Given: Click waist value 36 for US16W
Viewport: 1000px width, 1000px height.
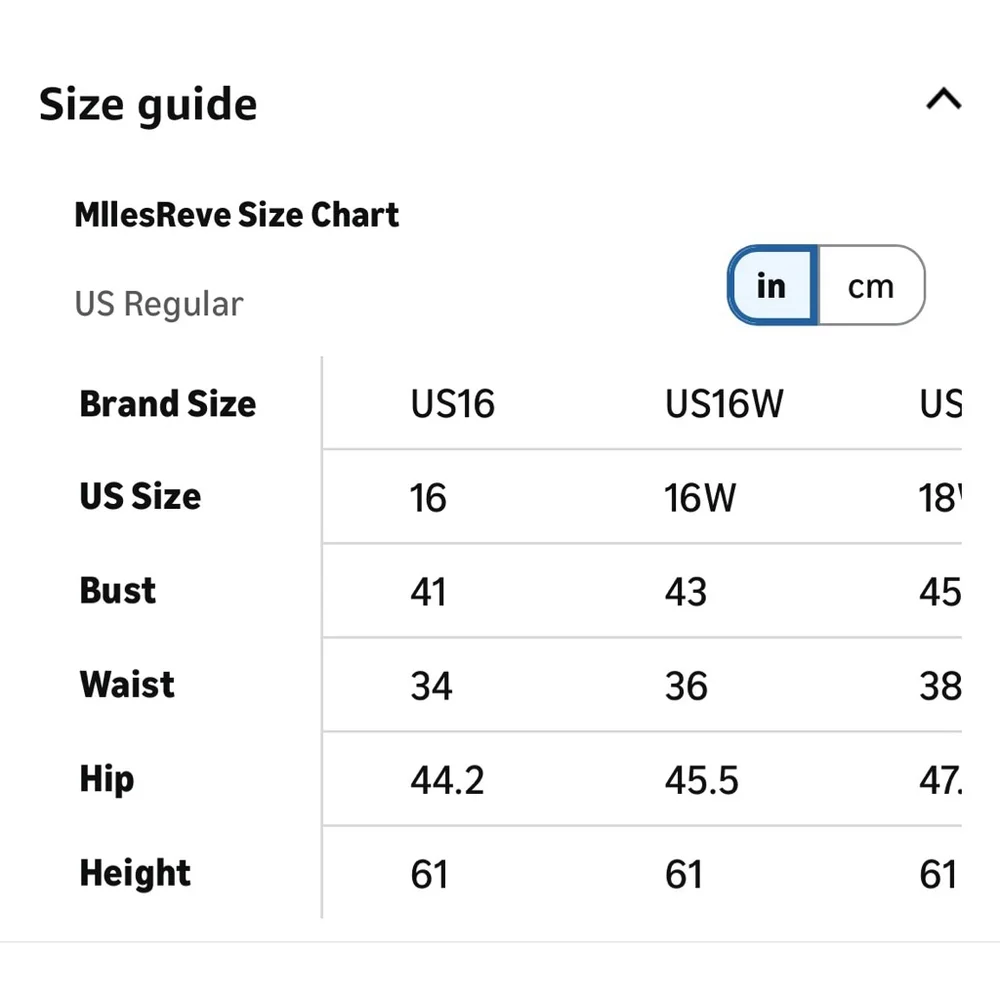Looking at the screenshot, I should [x=686, y=686].
